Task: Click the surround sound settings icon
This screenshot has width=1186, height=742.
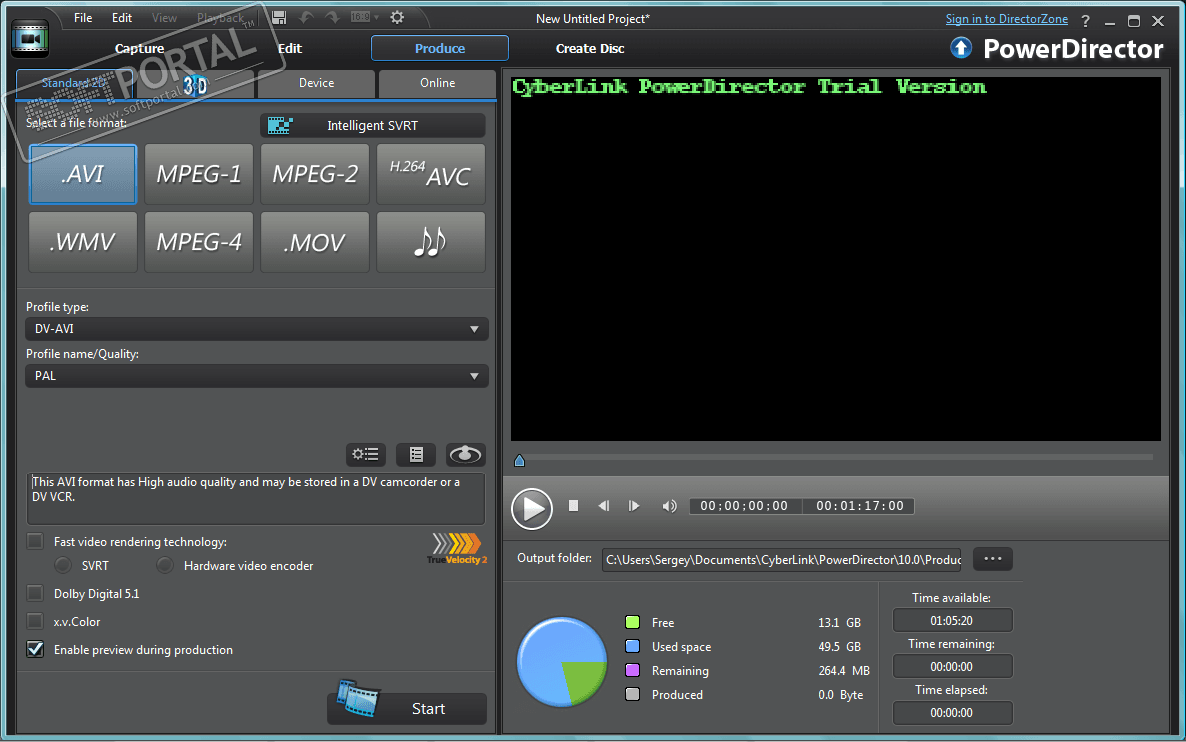Action: click(465, 455)
